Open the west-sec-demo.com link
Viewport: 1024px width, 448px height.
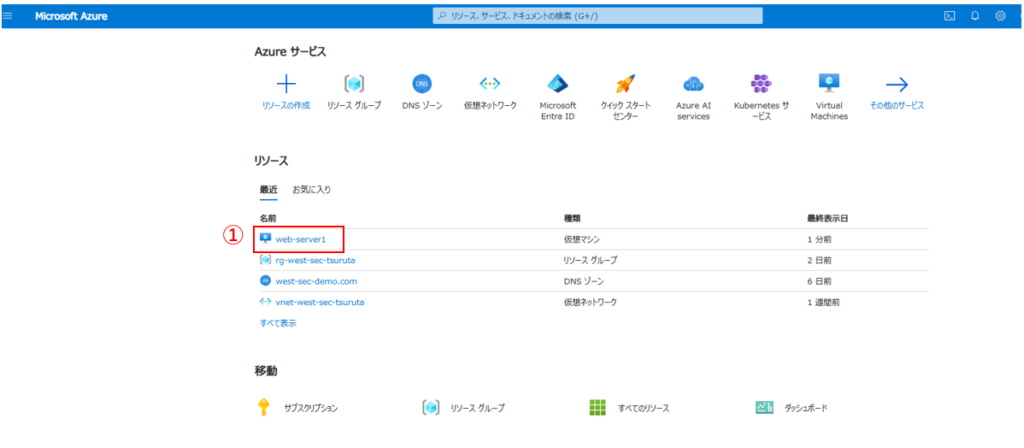[316, 281]
